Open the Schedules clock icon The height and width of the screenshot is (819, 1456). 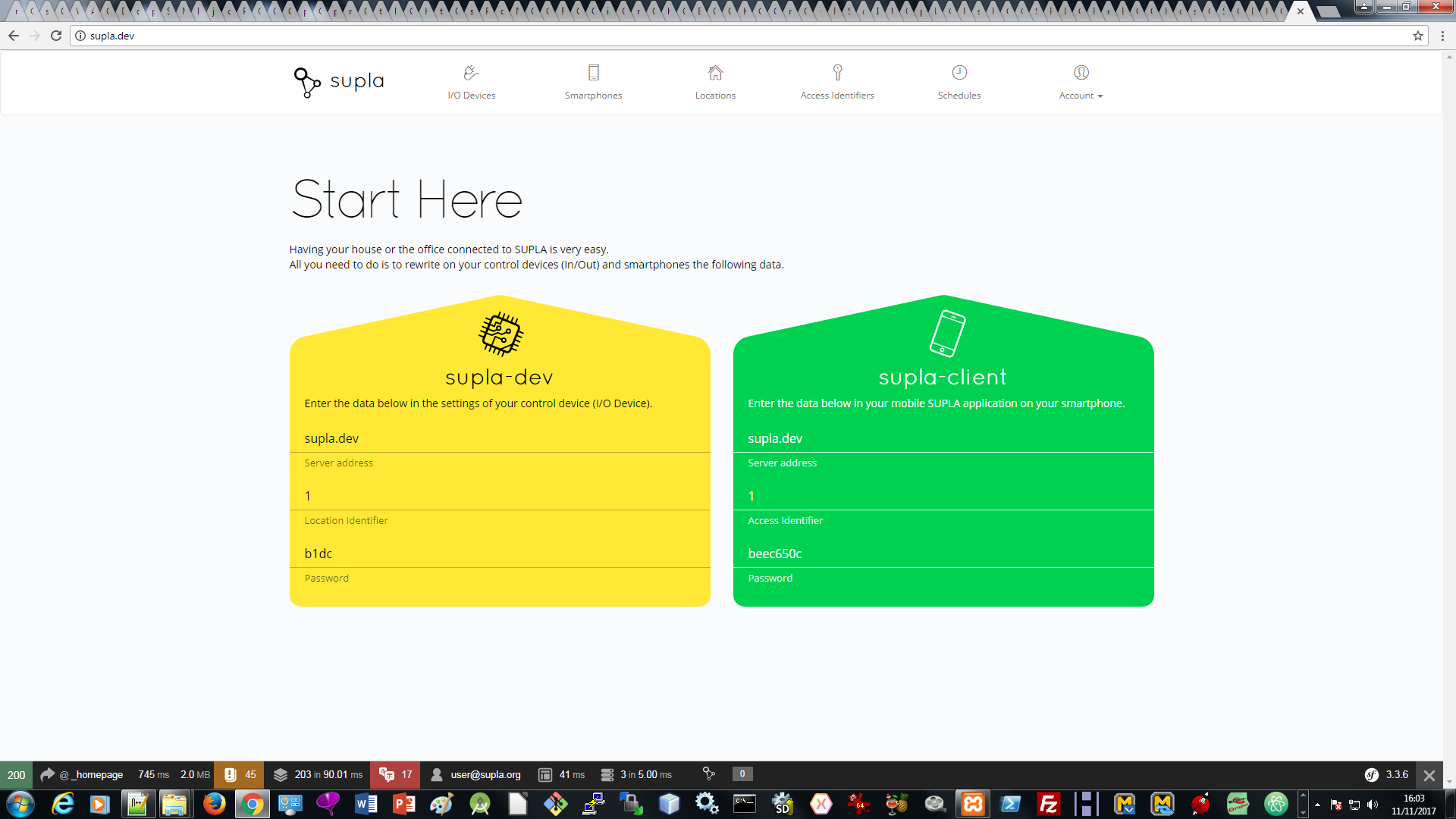point(959,73)
